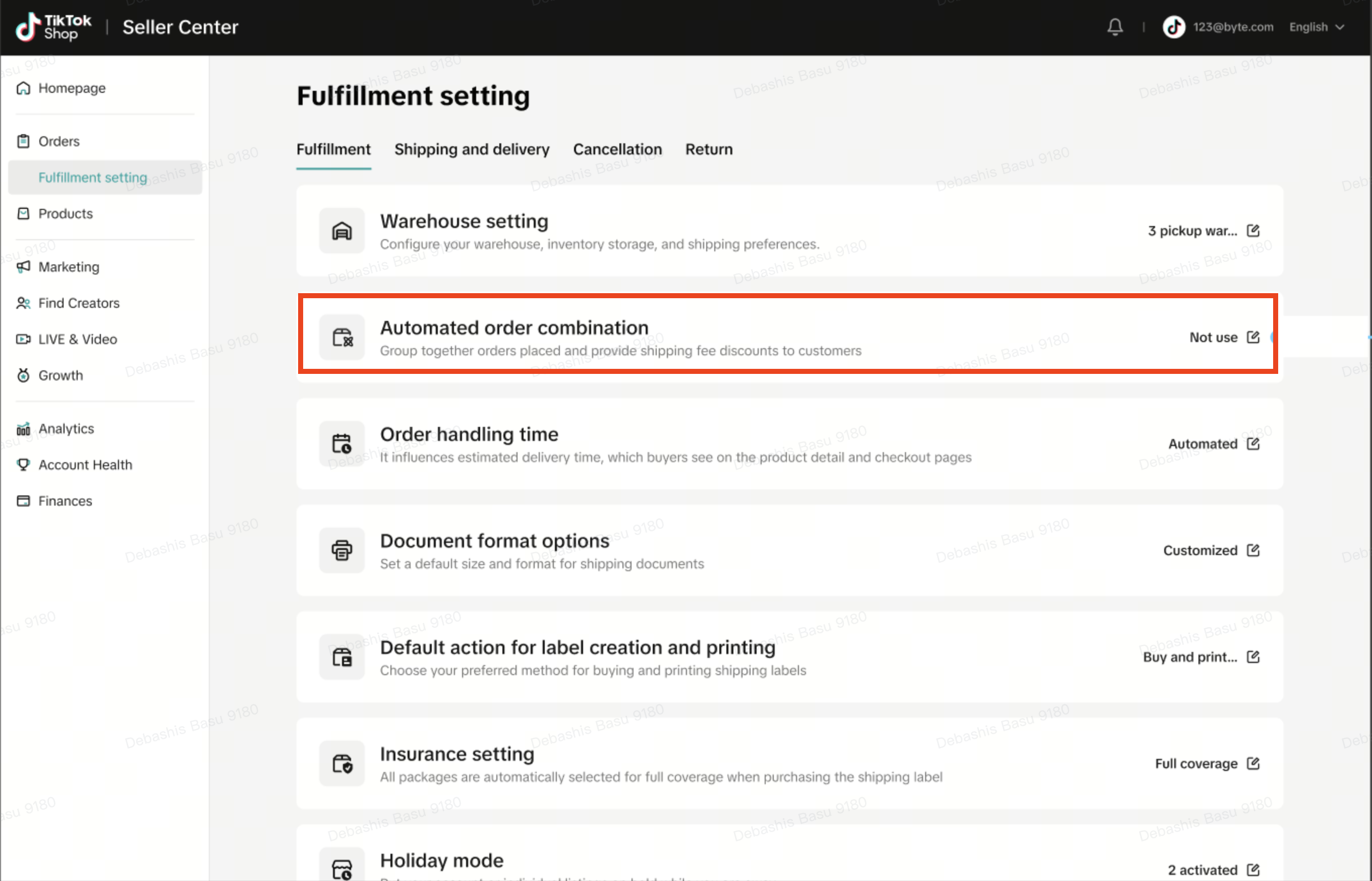Click the edit icon next to Full coverage

[1253, 763]
